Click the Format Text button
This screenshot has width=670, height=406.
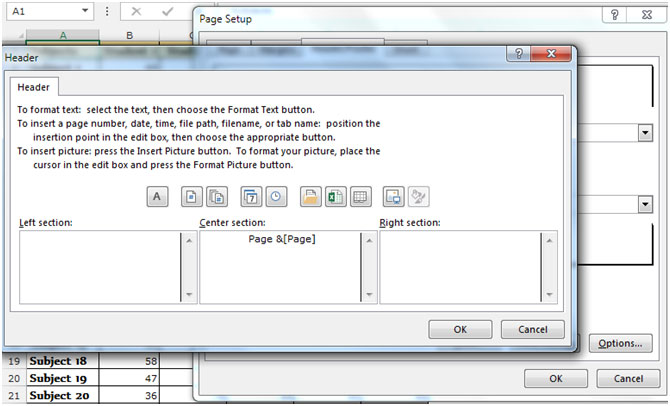157,197
